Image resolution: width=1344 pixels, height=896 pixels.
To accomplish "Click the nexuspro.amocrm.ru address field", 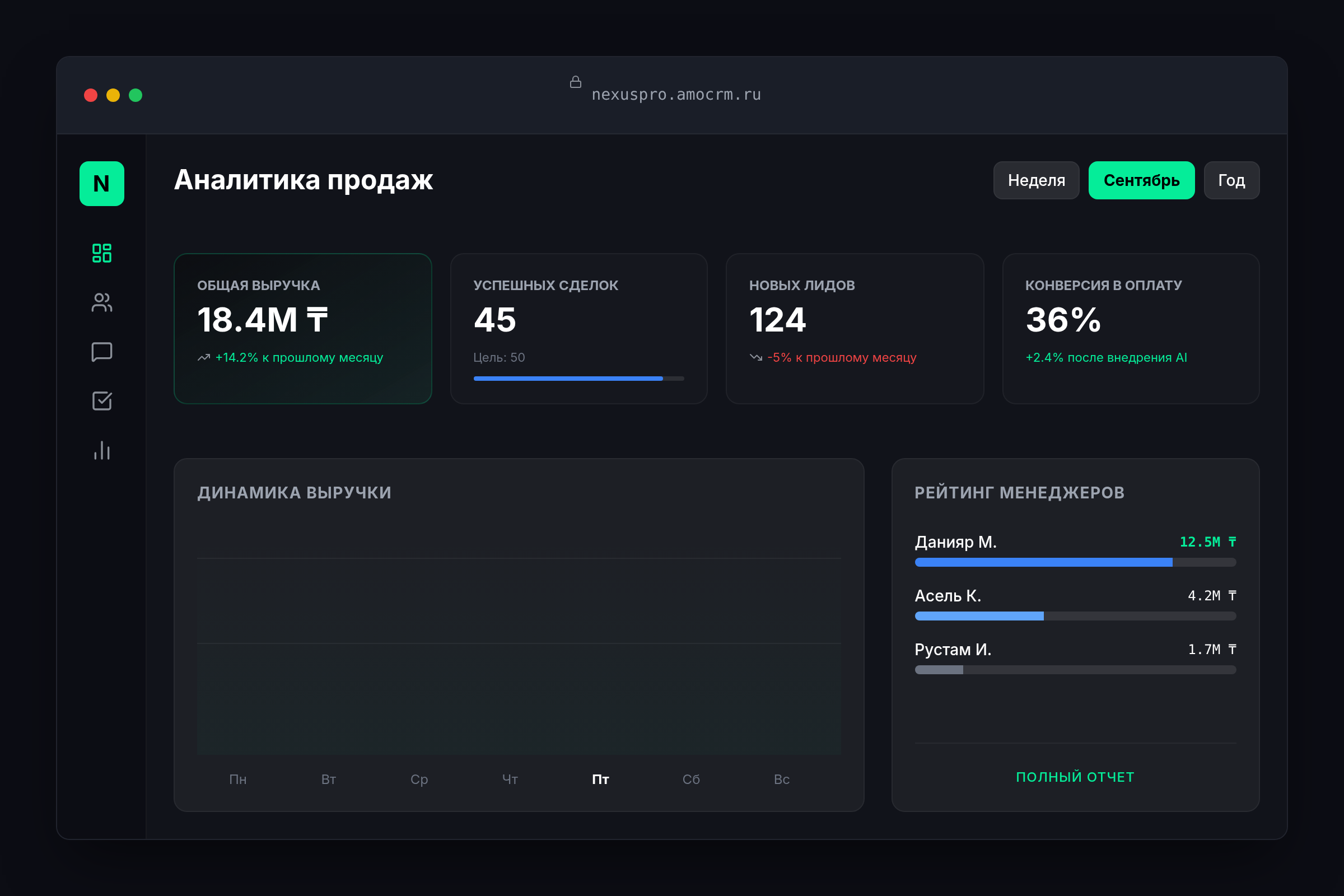I will 676,95.
